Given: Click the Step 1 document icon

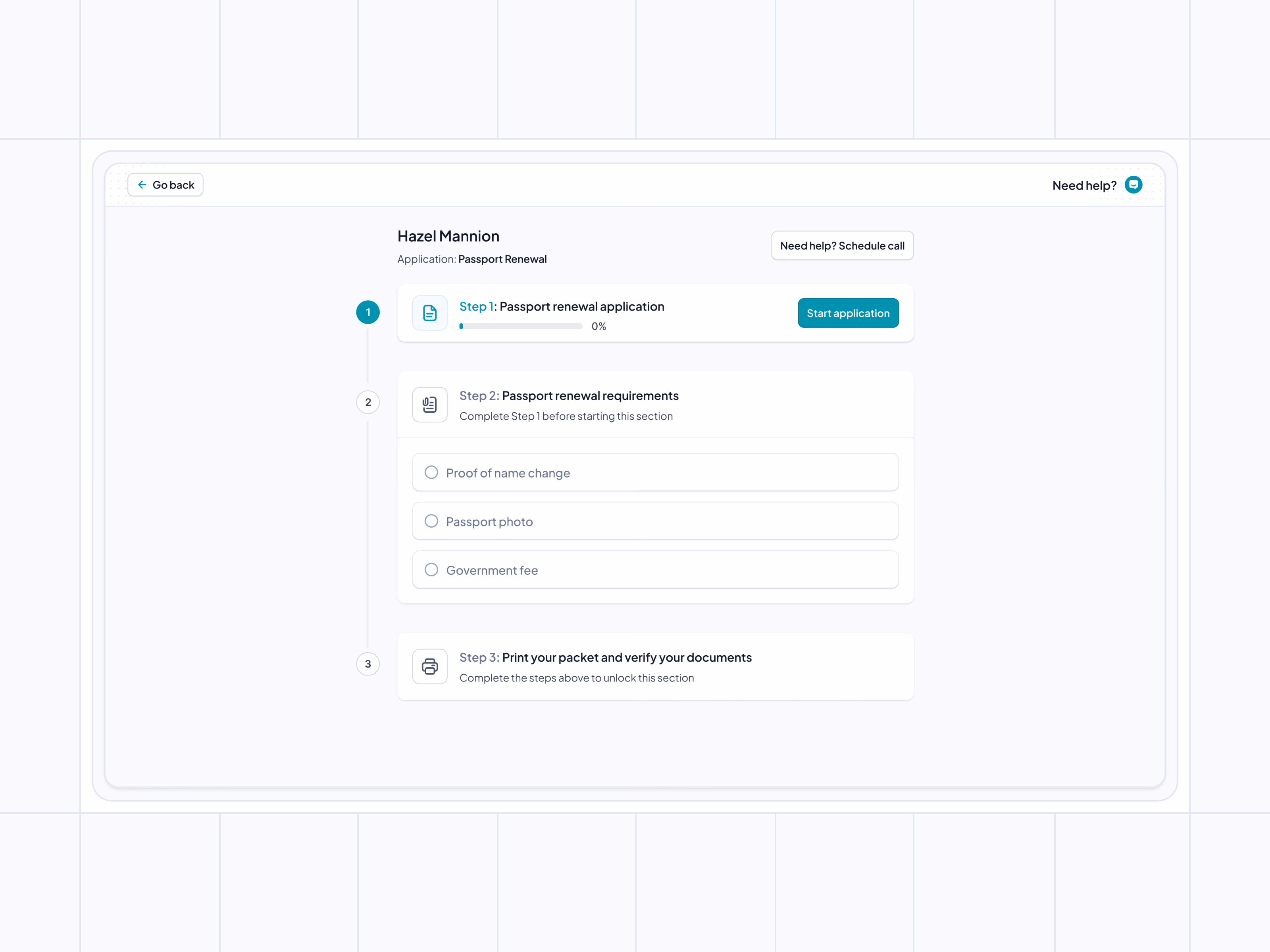Looking at the screenshot, I should click(430, 313).
